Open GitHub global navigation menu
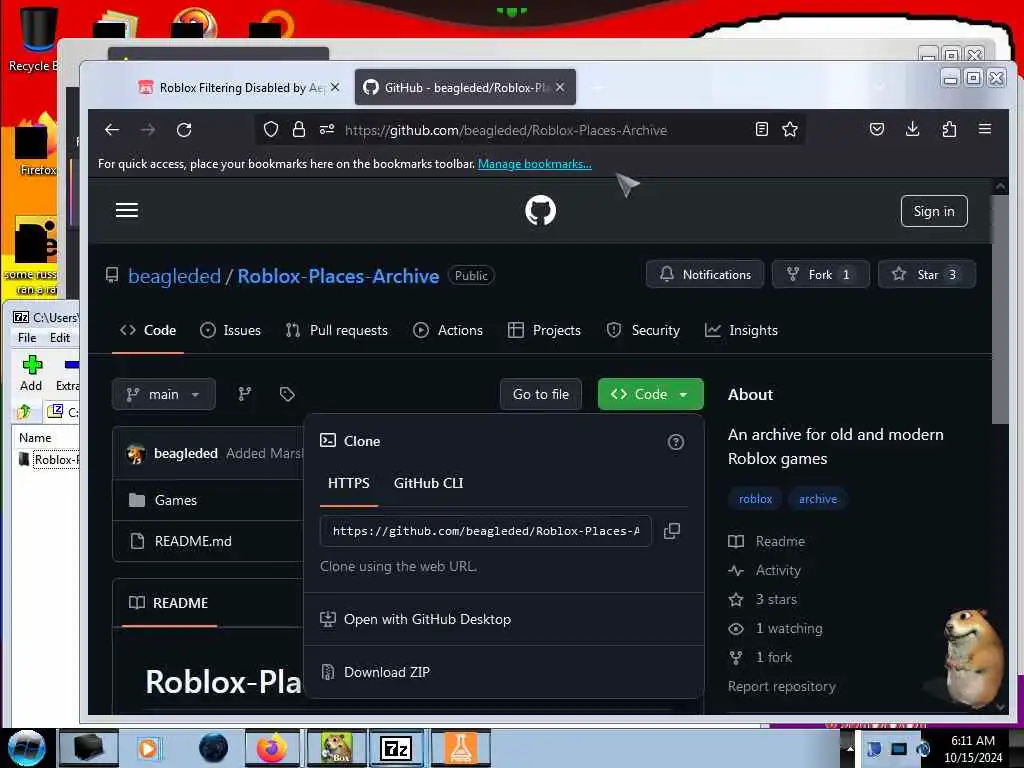1024x768 pixels. pos(127,210)
